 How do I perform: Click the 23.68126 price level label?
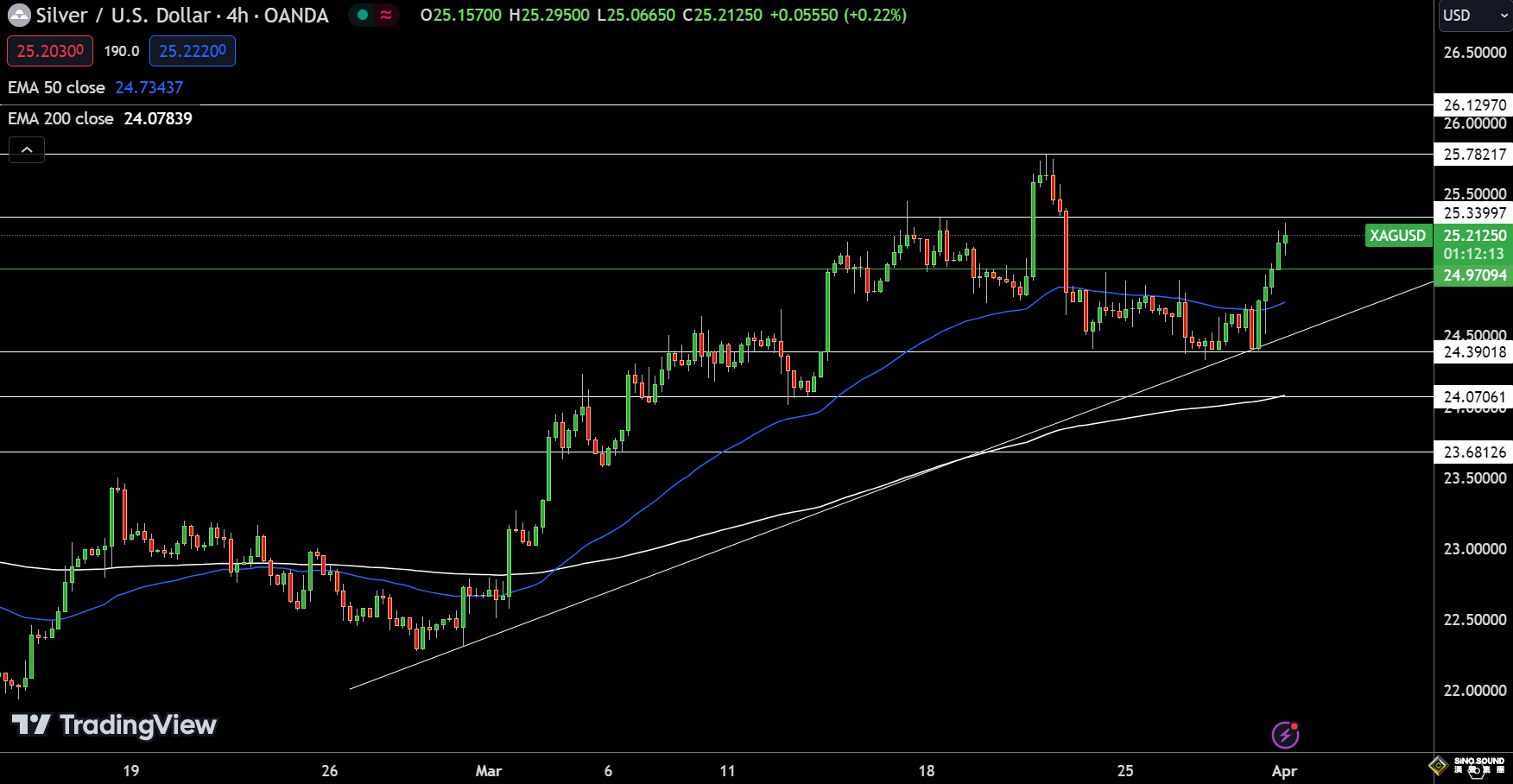[x=1474, y=452]
